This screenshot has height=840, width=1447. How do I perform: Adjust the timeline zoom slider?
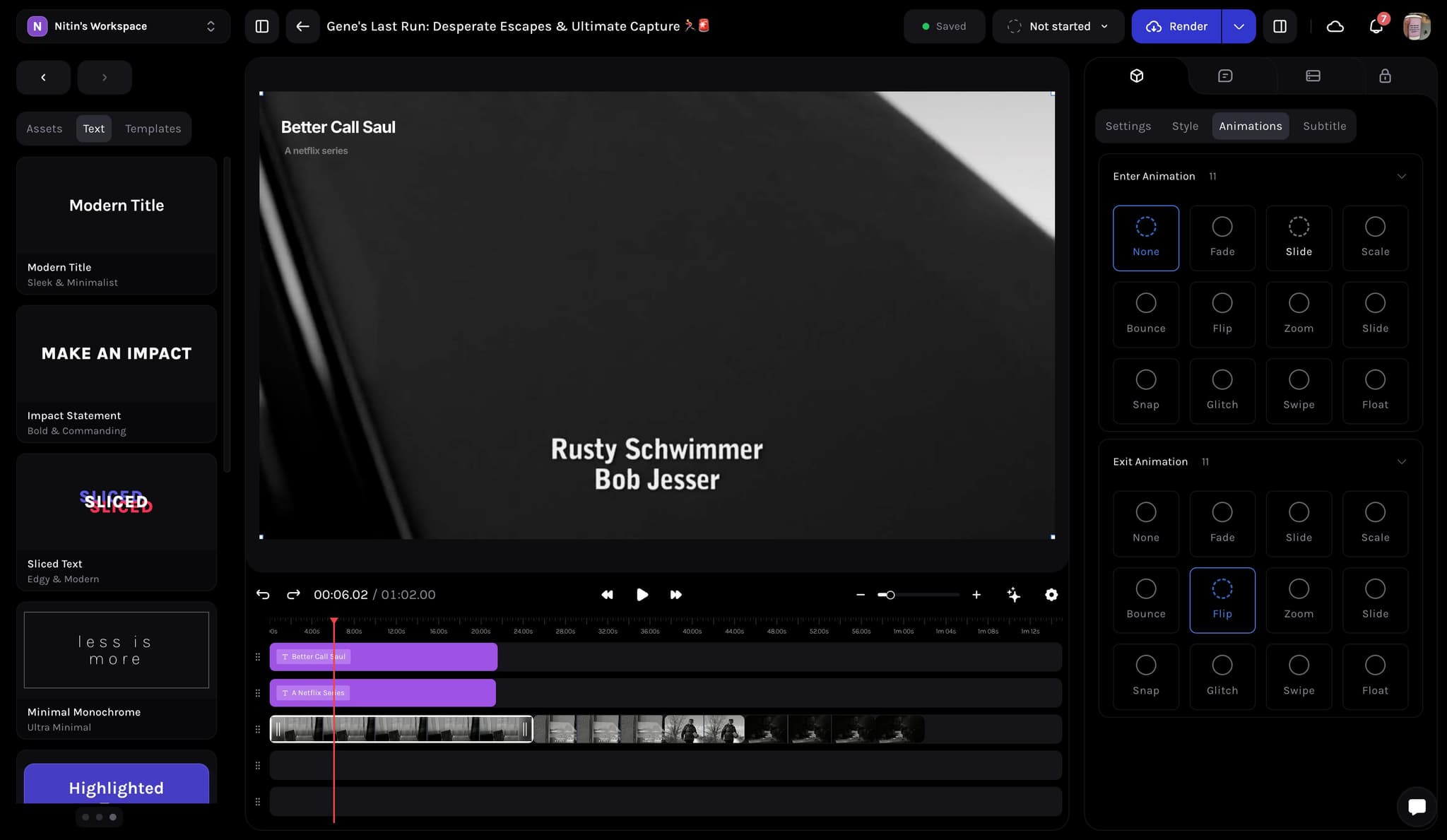point(891,594)
